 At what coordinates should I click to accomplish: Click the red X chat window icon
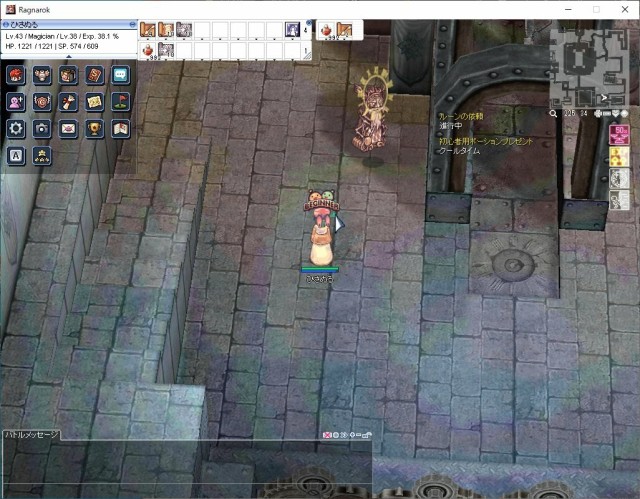point(327,435)
